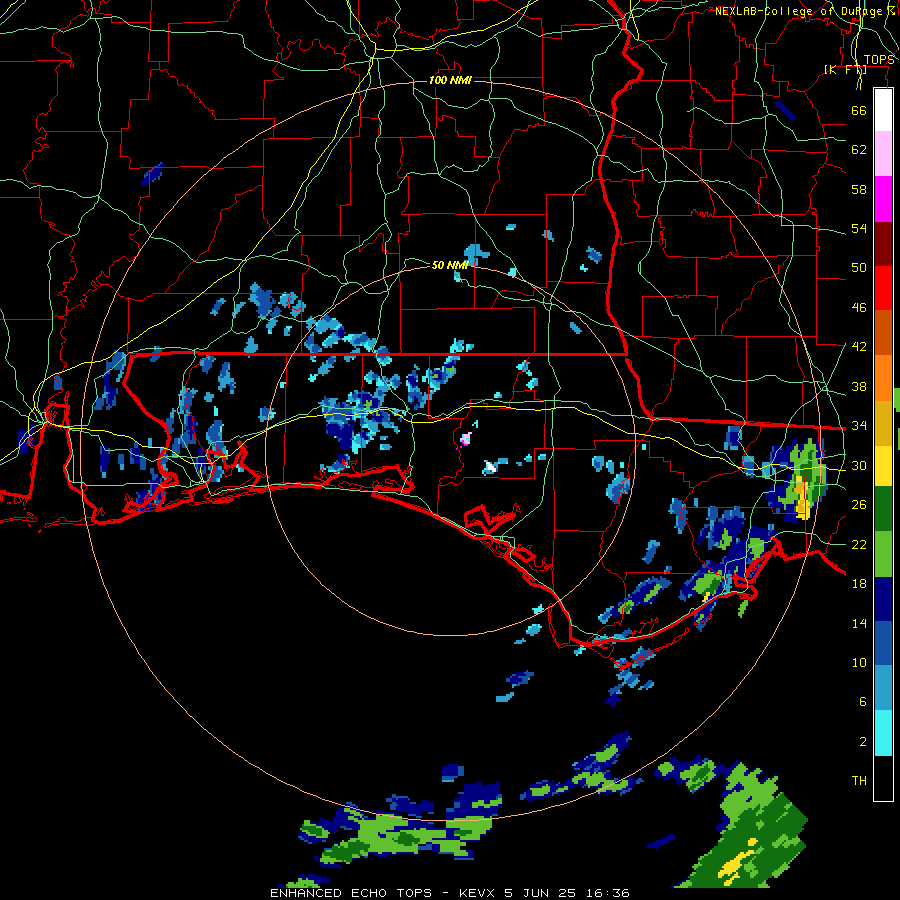Select the white swatch in the legend

[883, 110]
